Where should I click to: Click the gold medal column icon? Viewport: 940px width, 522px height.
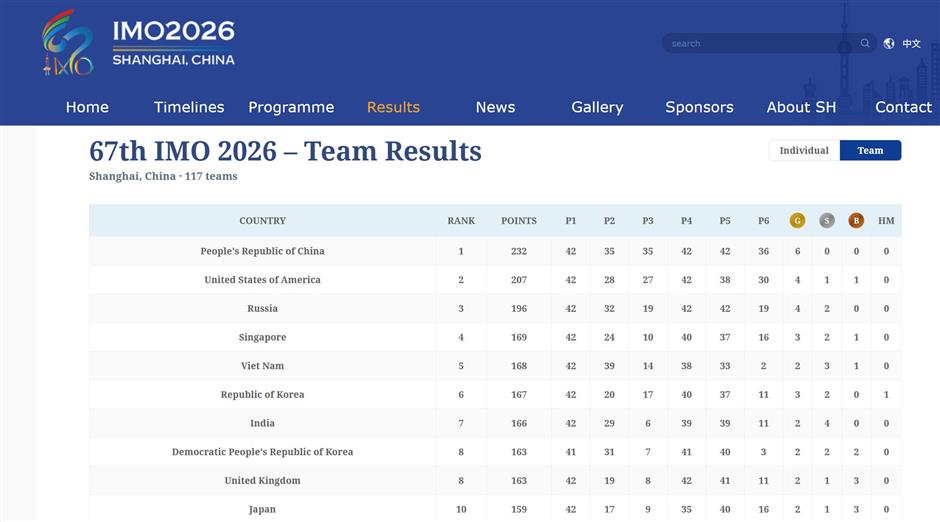(797, 221)
